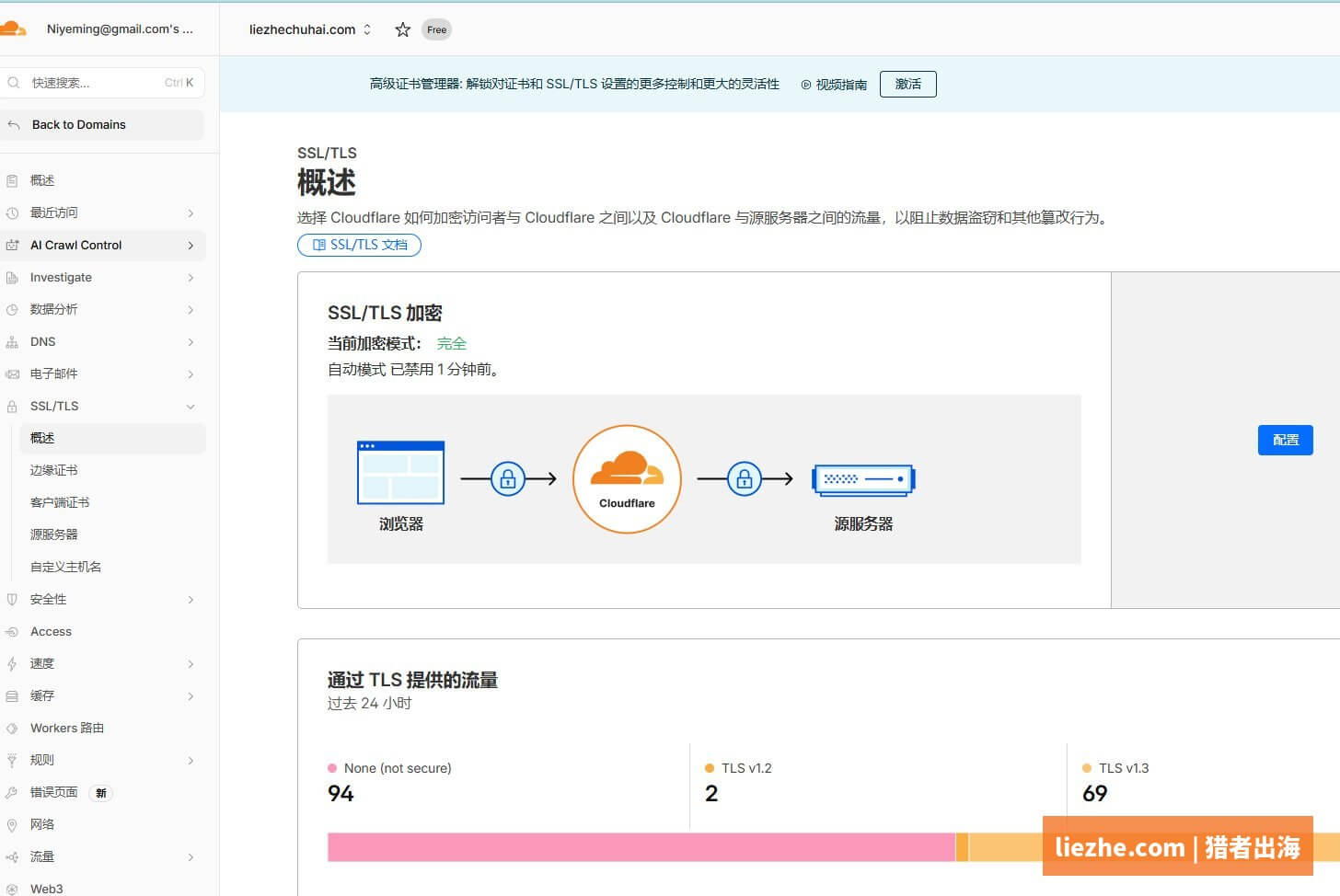
Task: Expand the 最近访问 submenu
Action: (x=191, y=213)
